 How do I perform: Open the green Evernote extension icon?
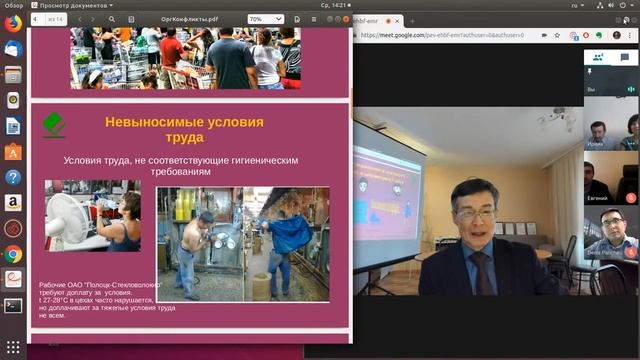599,36
